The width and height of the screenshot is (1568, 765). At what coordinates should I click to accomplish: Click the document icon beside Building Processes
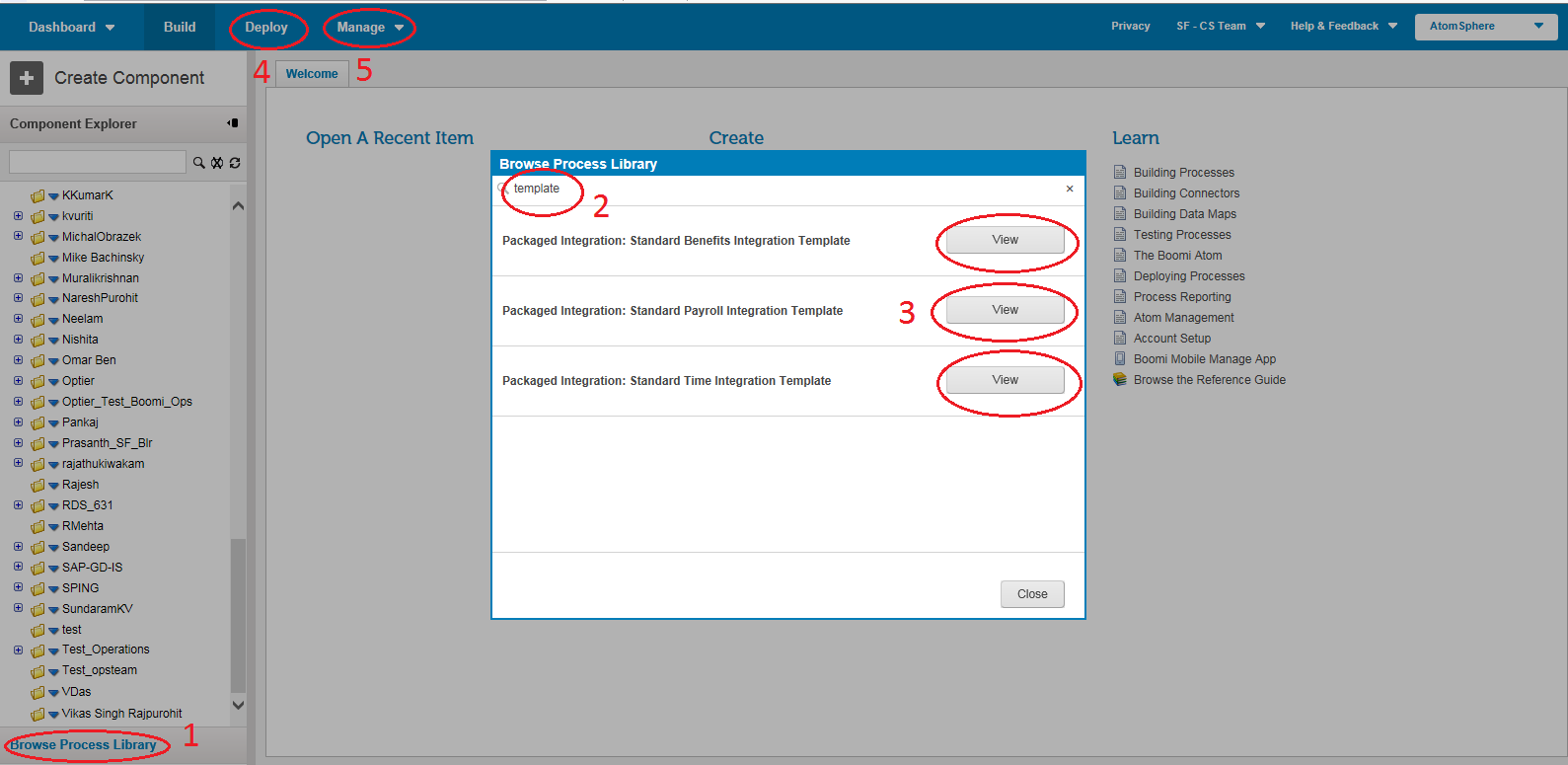[x=1120, y=172]
